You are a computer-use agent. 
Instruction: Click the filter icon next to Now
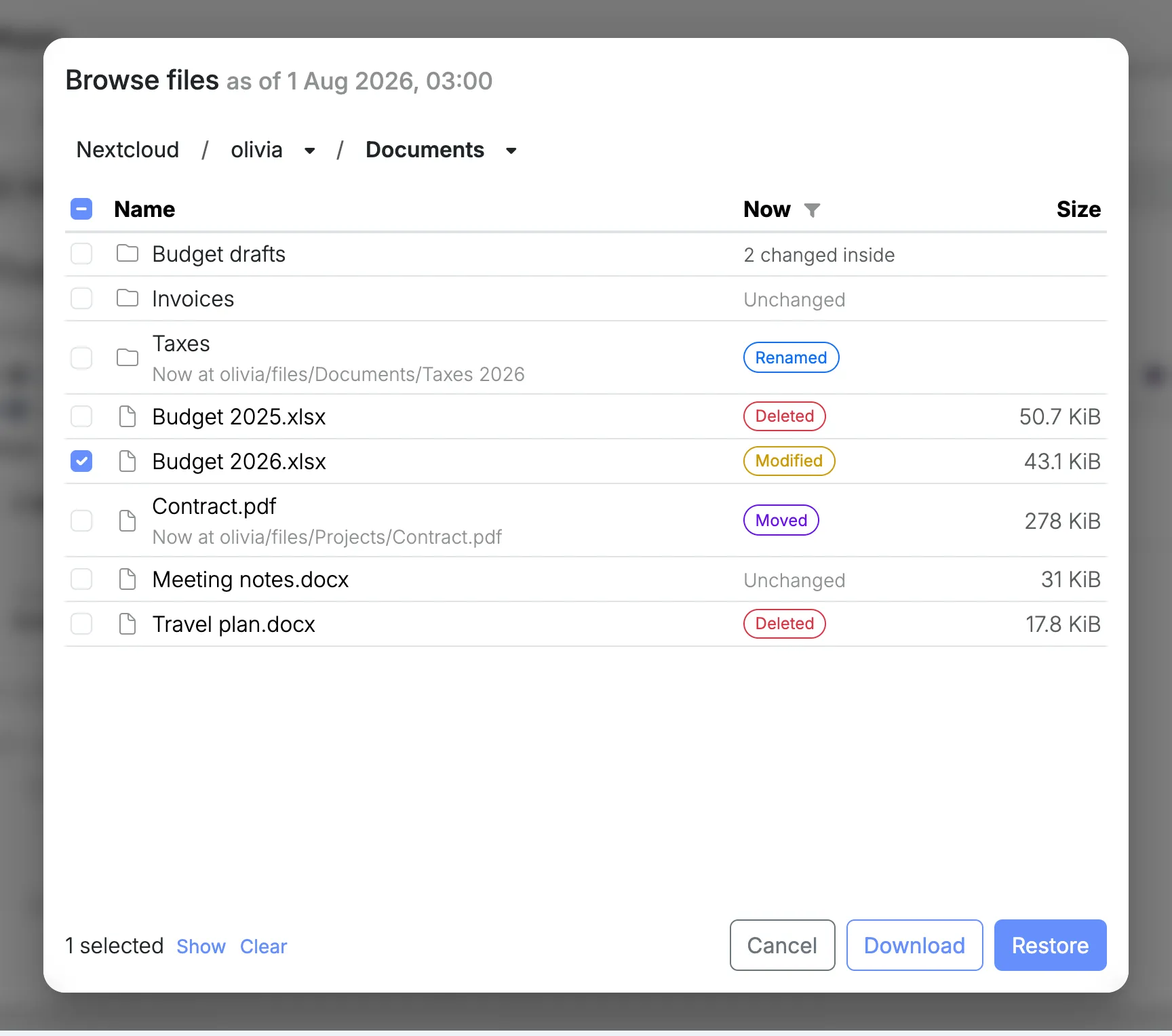pyautogui.click(x=812, y=210)
